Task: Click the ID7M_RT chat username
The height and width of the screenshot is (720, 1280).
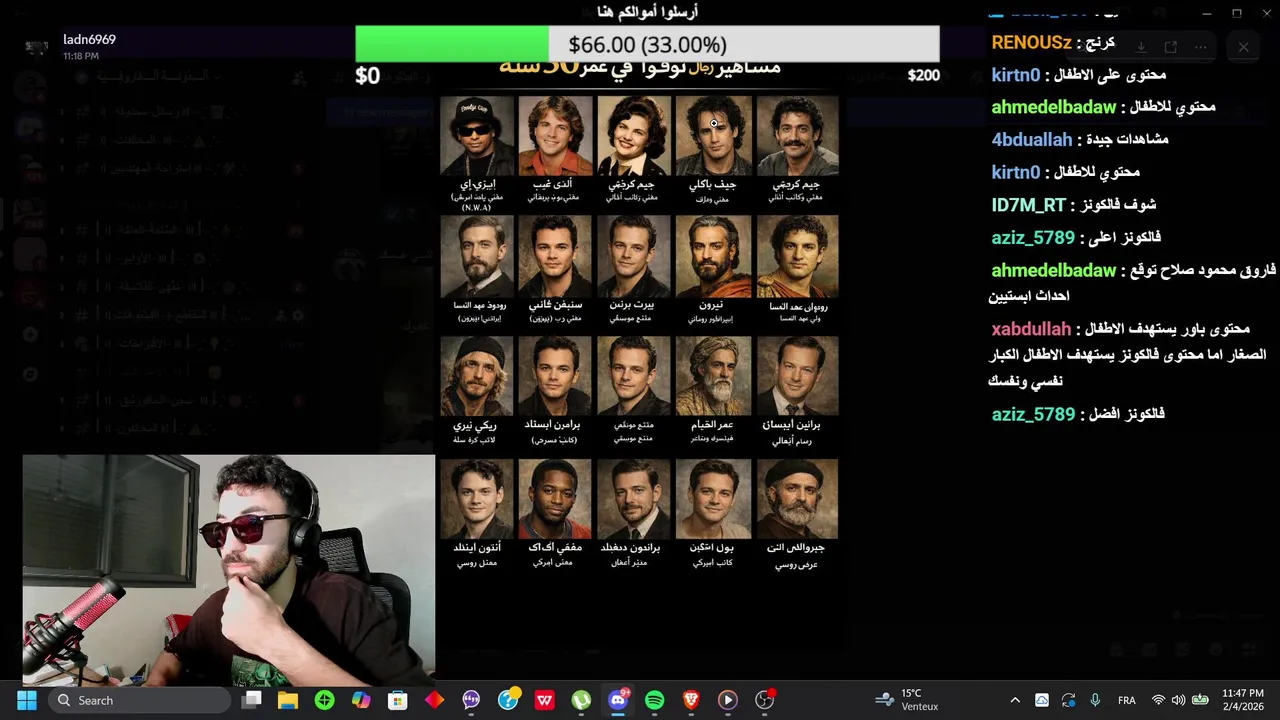Action: click(x=1028, y=204)
